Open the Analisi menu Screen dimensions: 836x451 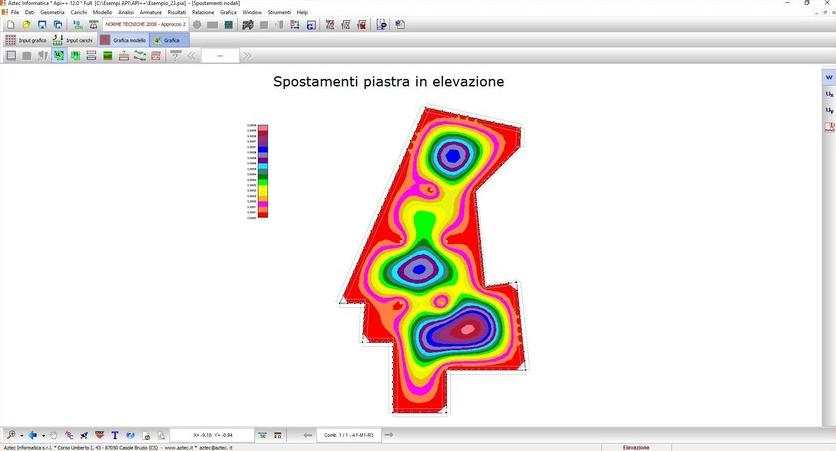[x=126, y=12]
